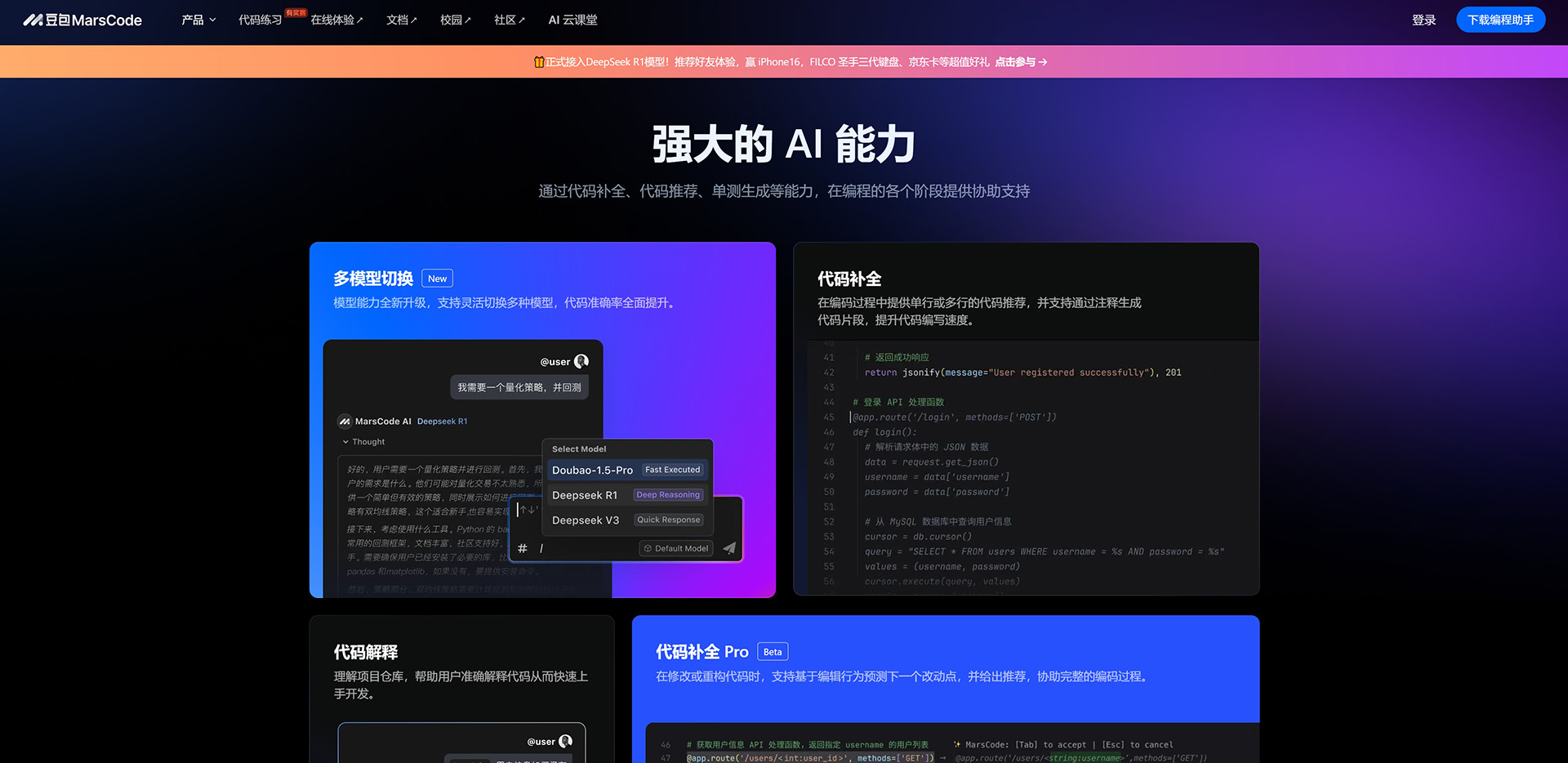The height and width of the screenshot is (763, 1568).
Task: Click the user avatar in 多模型切换 chat
Action: (x=581, y=361)
